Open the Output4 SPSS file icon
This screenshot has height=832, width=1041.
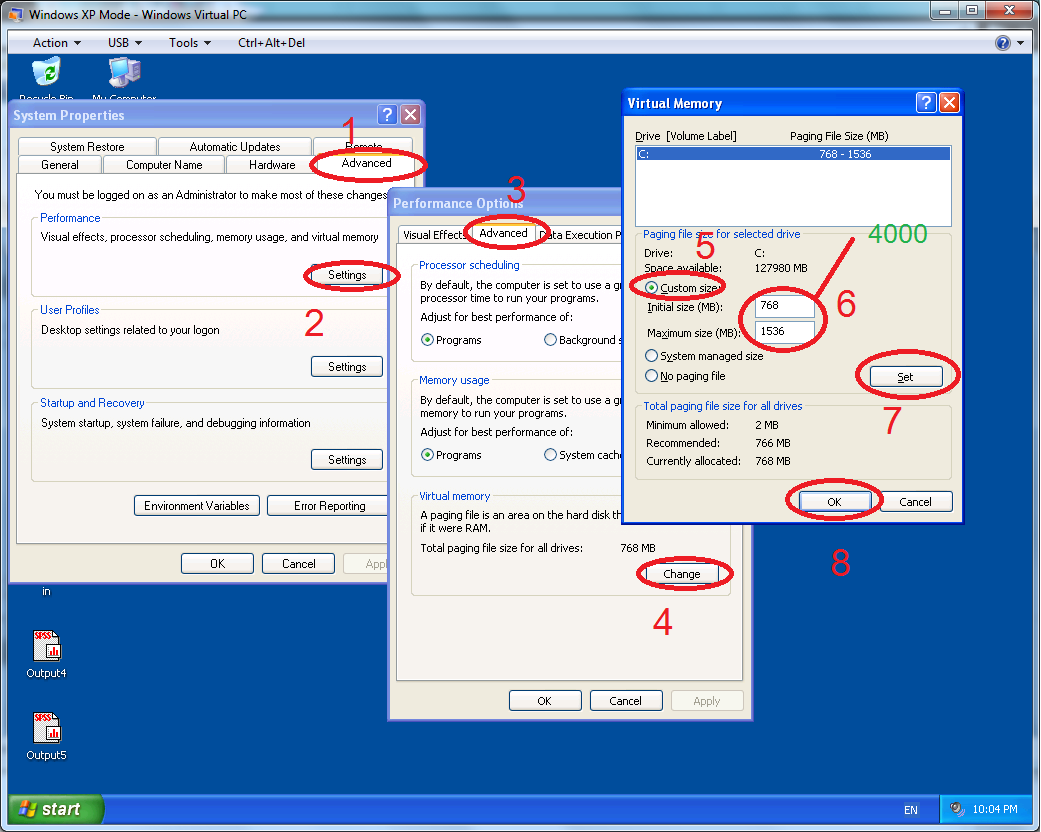(46, 645)
